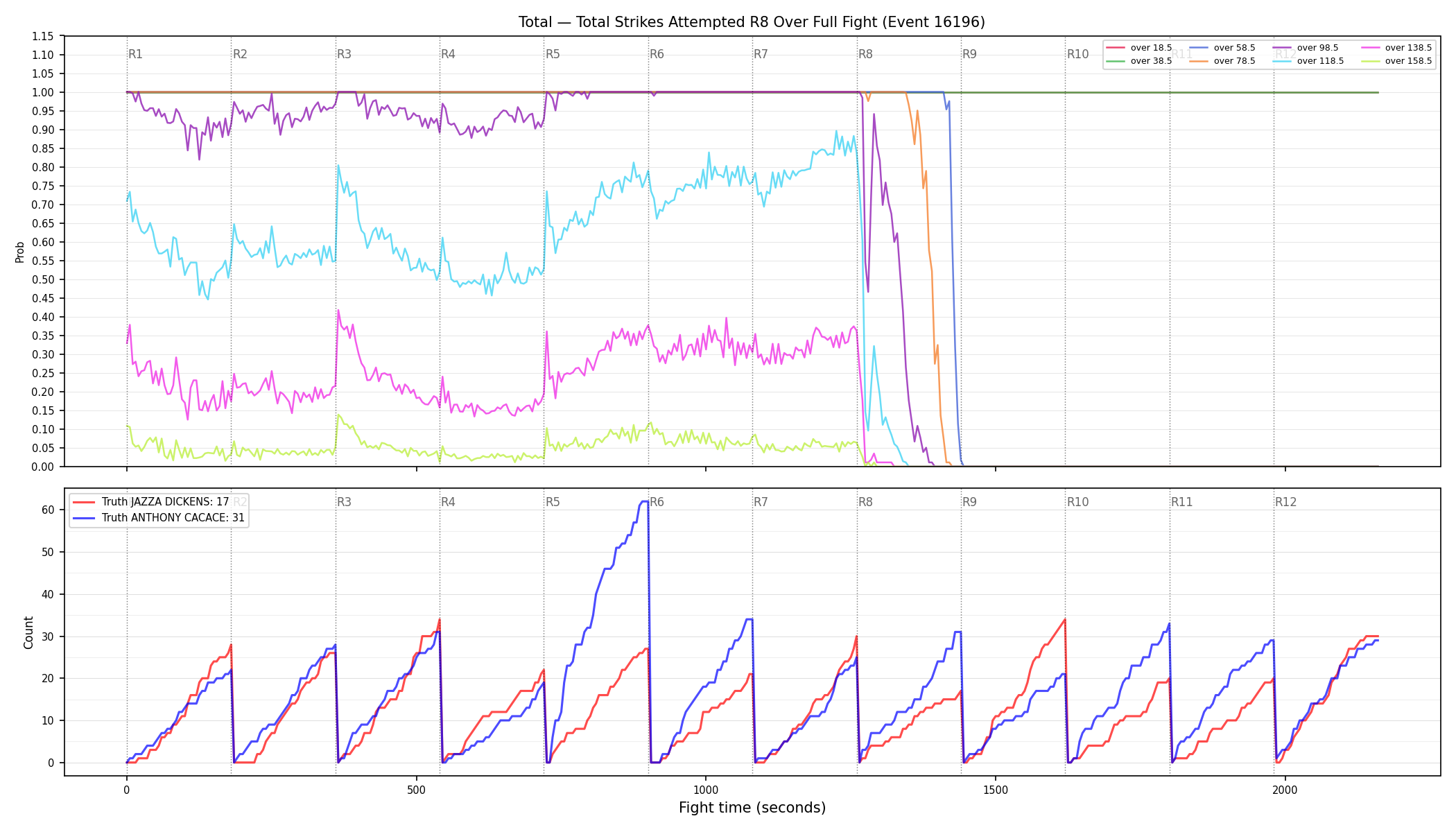Click the "1.15" tick on the Prob axis
This screenshot has width=1456, height=832.
(43, 36)
